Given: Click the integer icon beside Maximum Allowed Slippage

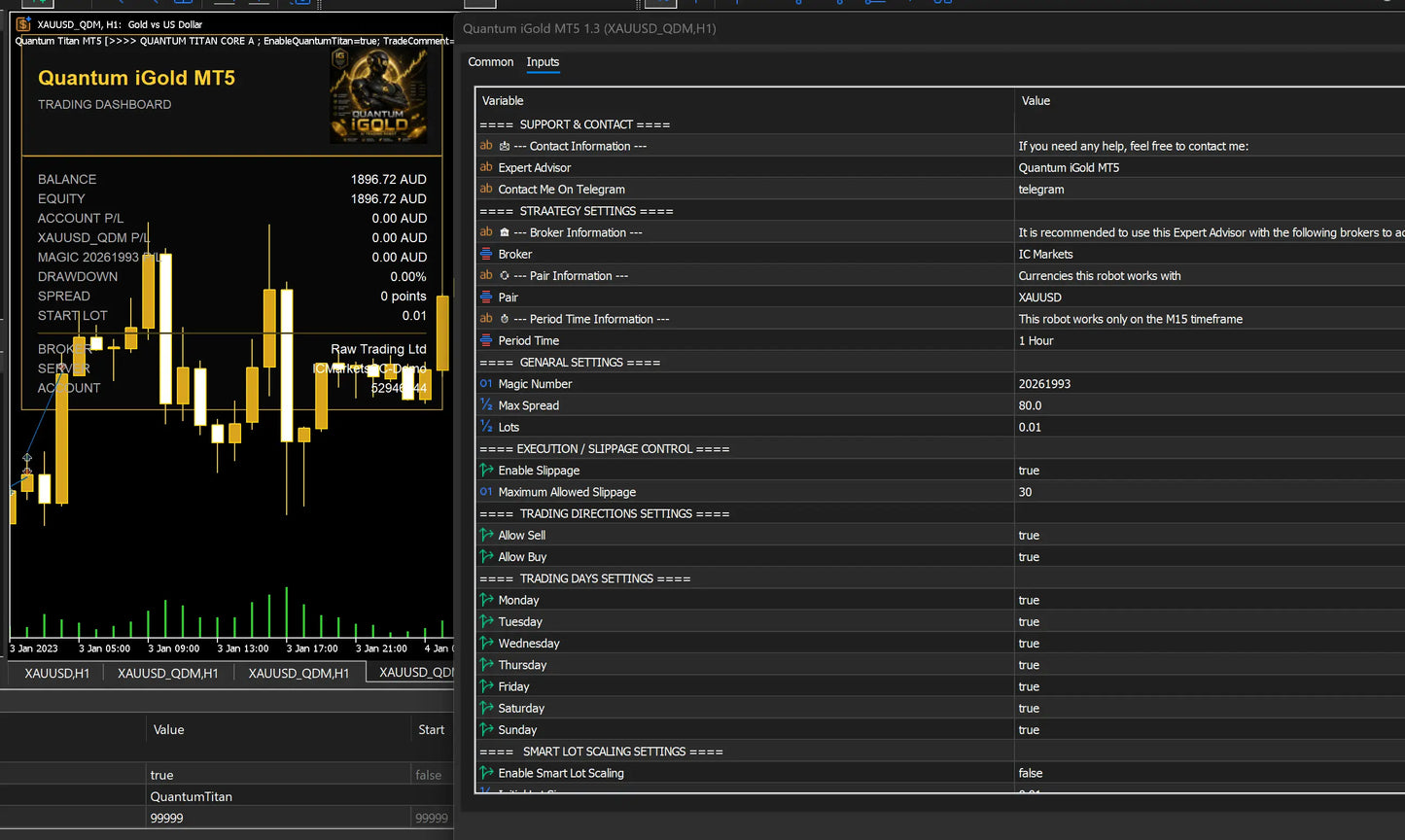Looking at the screenshot, I should click(486, 492).
